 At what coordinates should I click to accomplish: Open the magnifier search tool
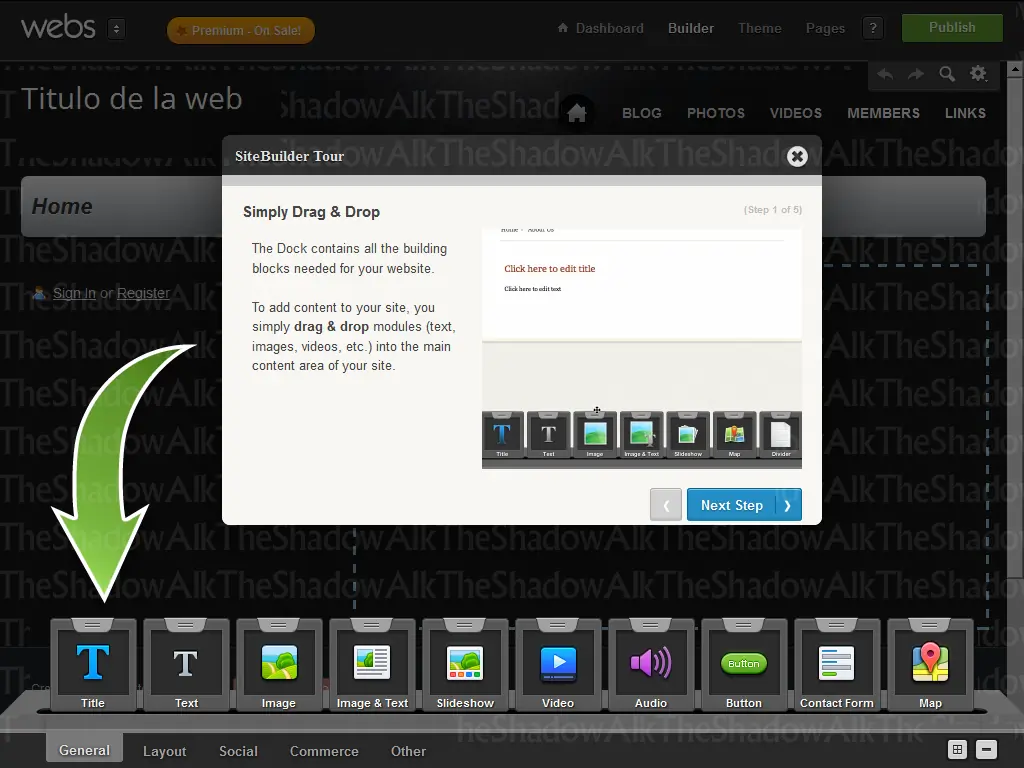(947, 74)
